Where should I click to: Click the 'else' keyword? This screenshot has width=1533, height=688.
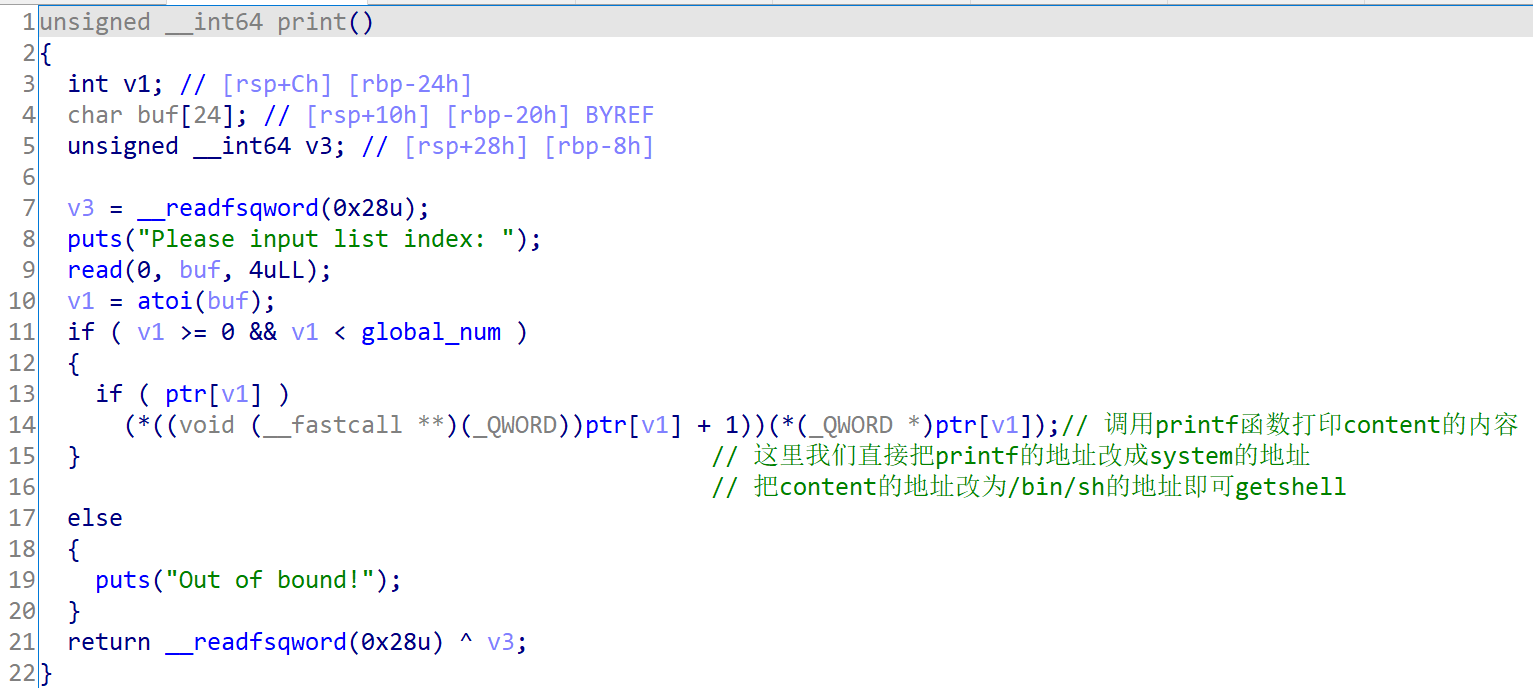(95, 518)
